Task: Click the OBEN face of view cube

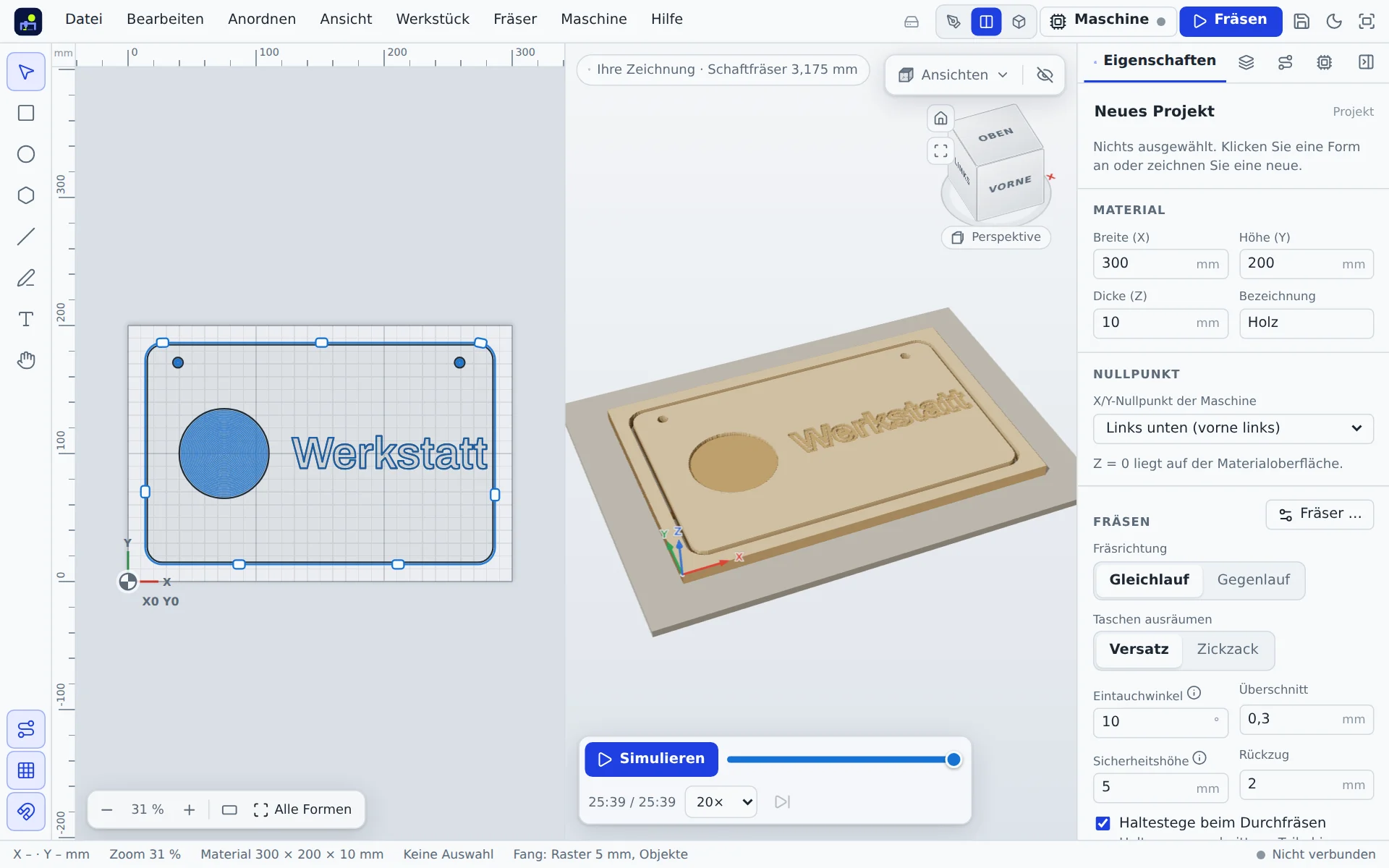Action: (995, 135)
